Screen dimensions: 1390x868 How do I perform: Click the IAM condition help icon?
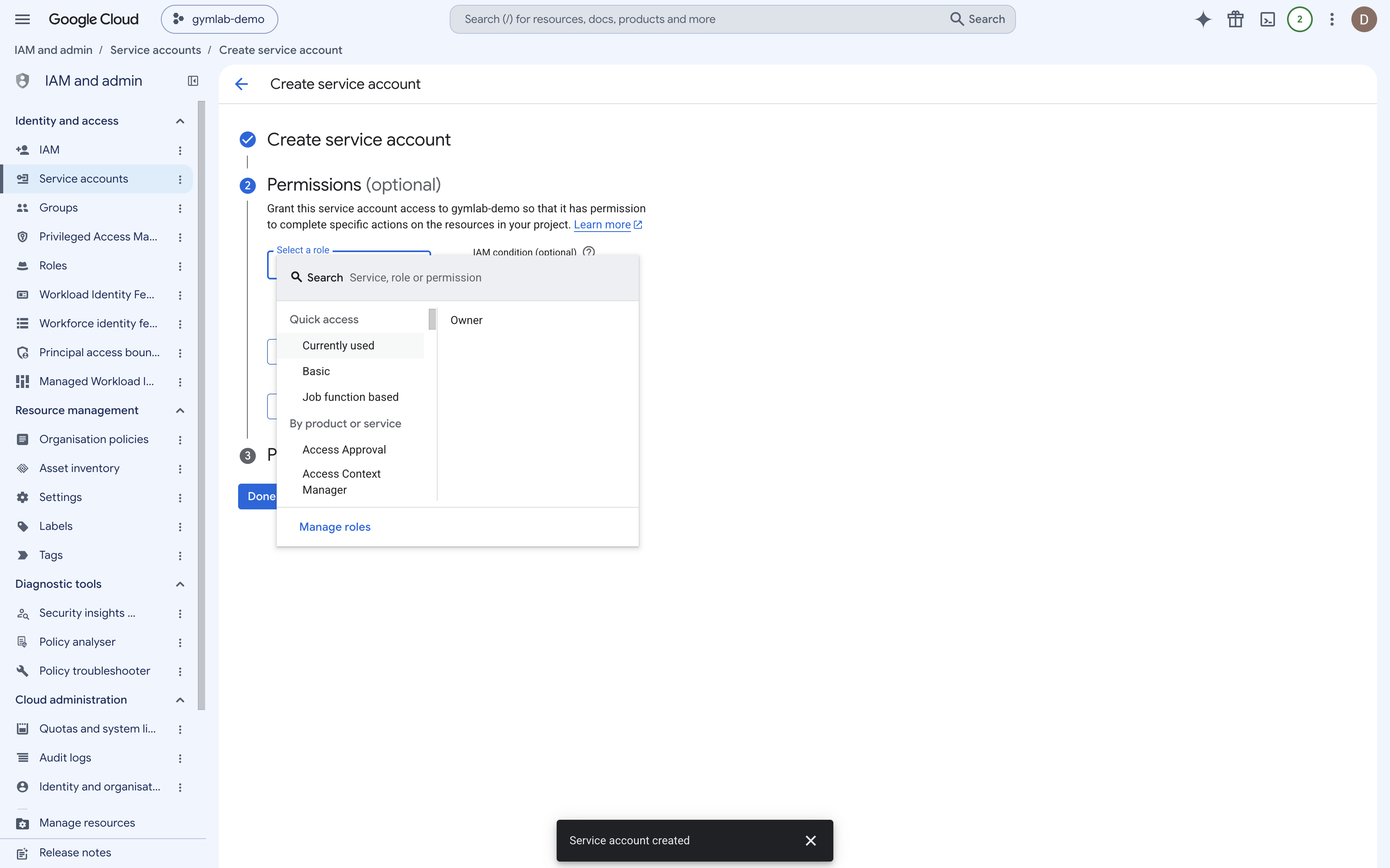(x=588, y=251)
